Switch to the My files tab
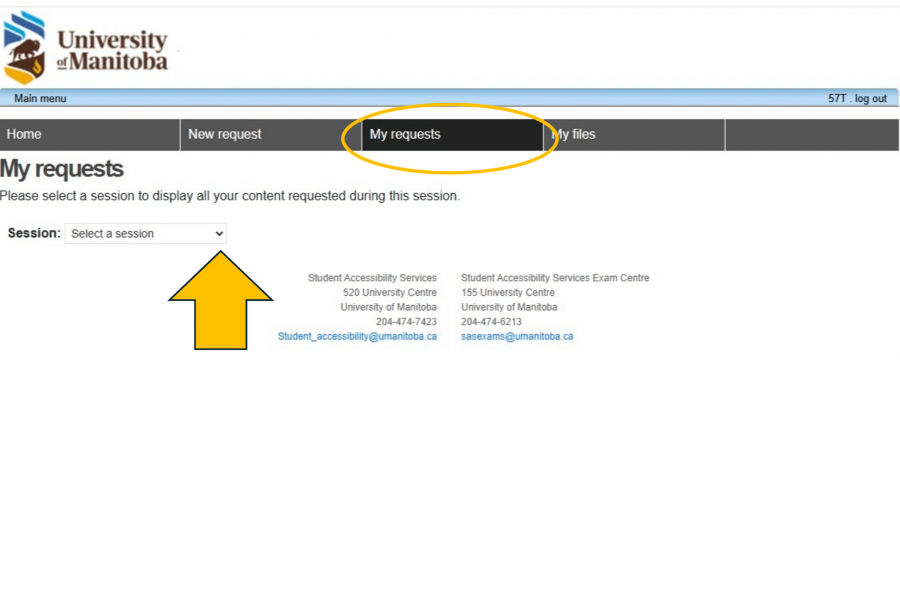900x600 pixels. click(576, 134)
